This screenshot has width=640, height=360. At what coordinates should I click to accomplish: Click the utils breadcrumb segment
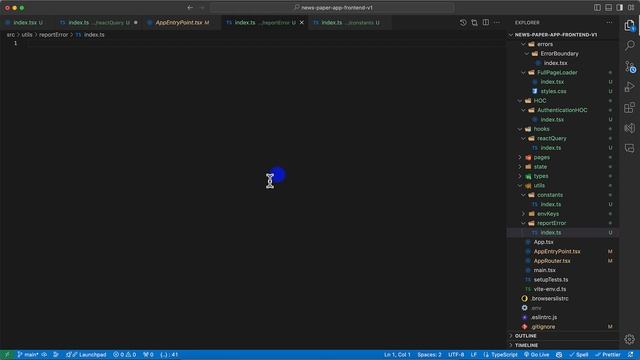pyautogui.click(x=27, y=35)
